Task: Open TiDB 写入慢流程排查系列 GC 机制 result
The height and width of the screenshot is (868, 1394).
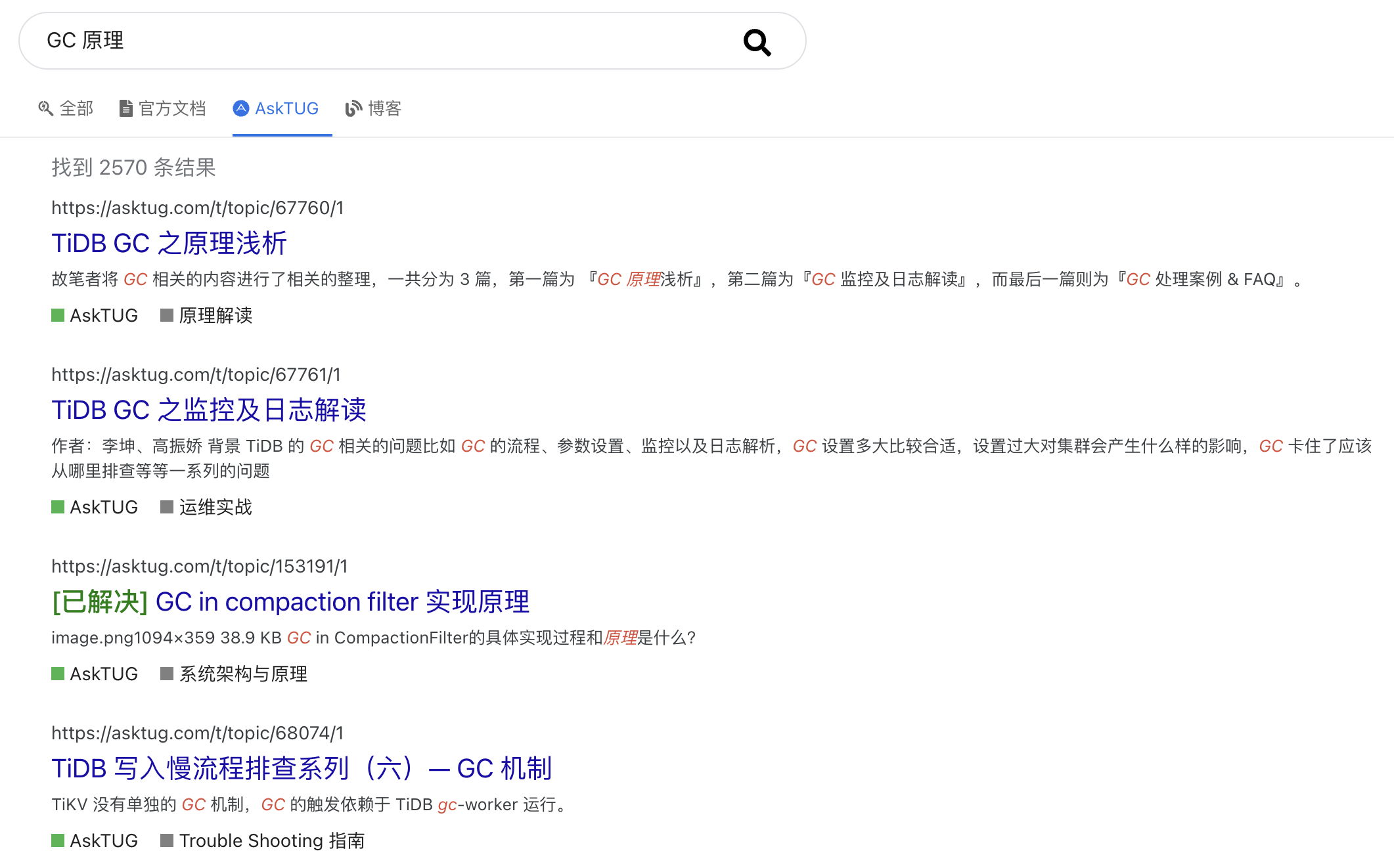Action: coord(301,769)
